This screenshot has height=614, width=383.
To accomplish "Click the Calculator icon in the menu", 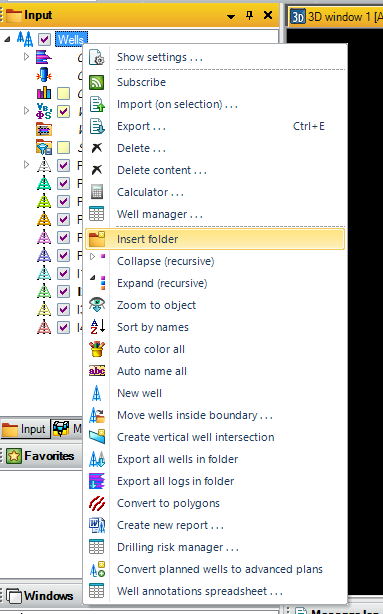I will 96,192.
